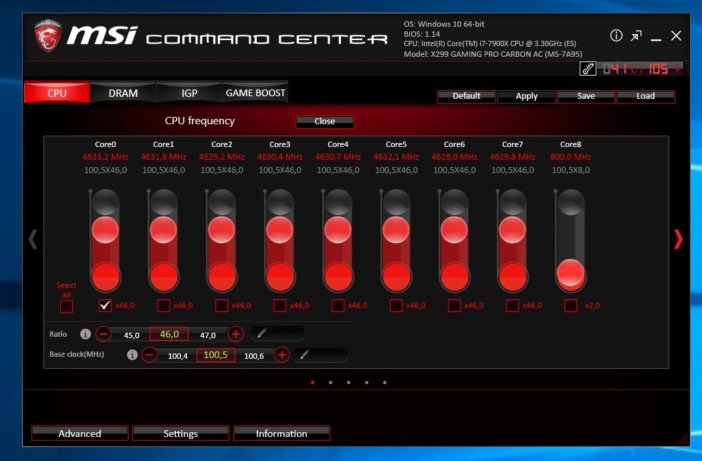
Task: Click the Apply button
Action: (526, 96)
